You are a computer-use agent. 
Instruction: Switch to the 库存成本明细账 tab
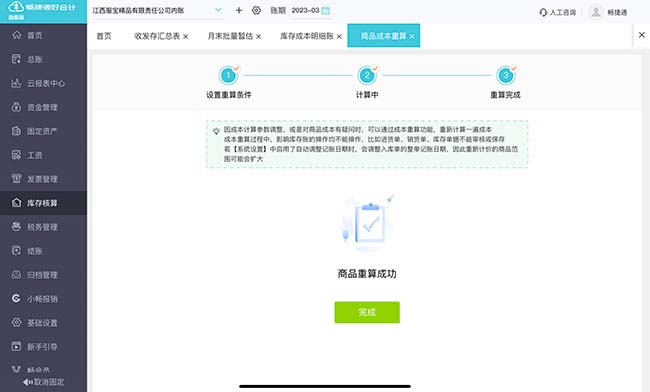[307, 36]
